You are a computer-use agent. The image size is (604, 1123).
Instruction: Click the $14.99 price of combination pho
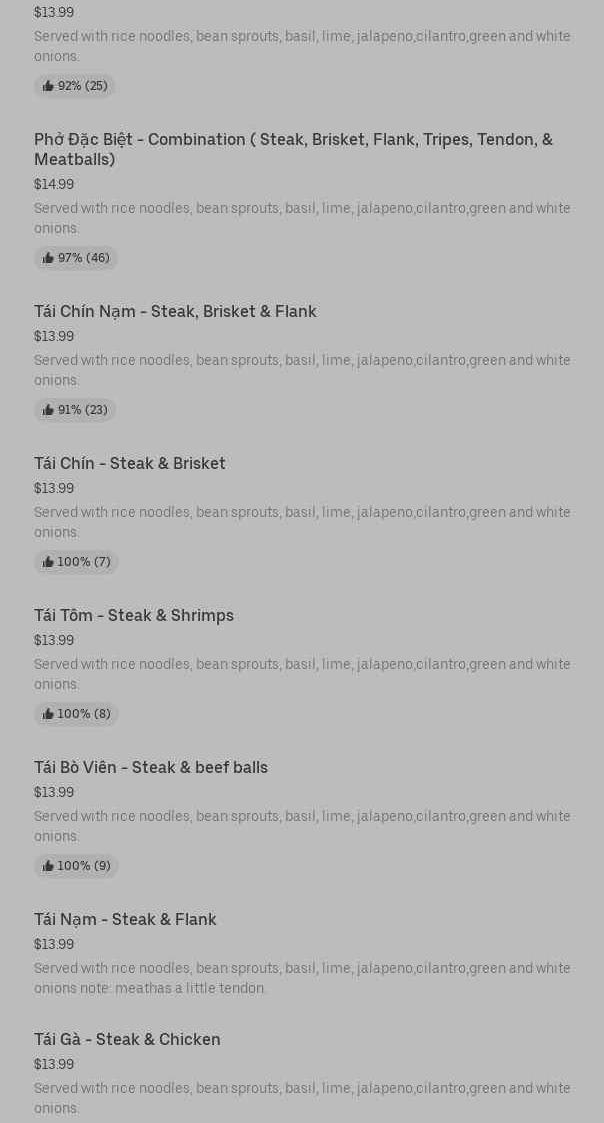pyautogui.click(x=54, y=184)
